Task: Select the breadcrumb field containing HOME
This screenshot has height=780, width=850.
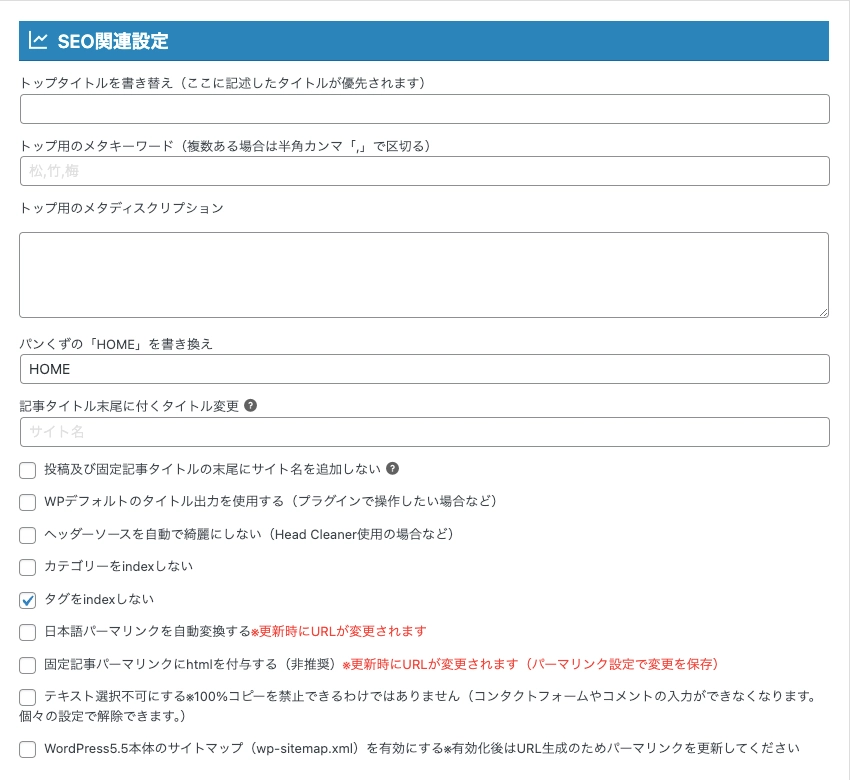Action: 424,369
